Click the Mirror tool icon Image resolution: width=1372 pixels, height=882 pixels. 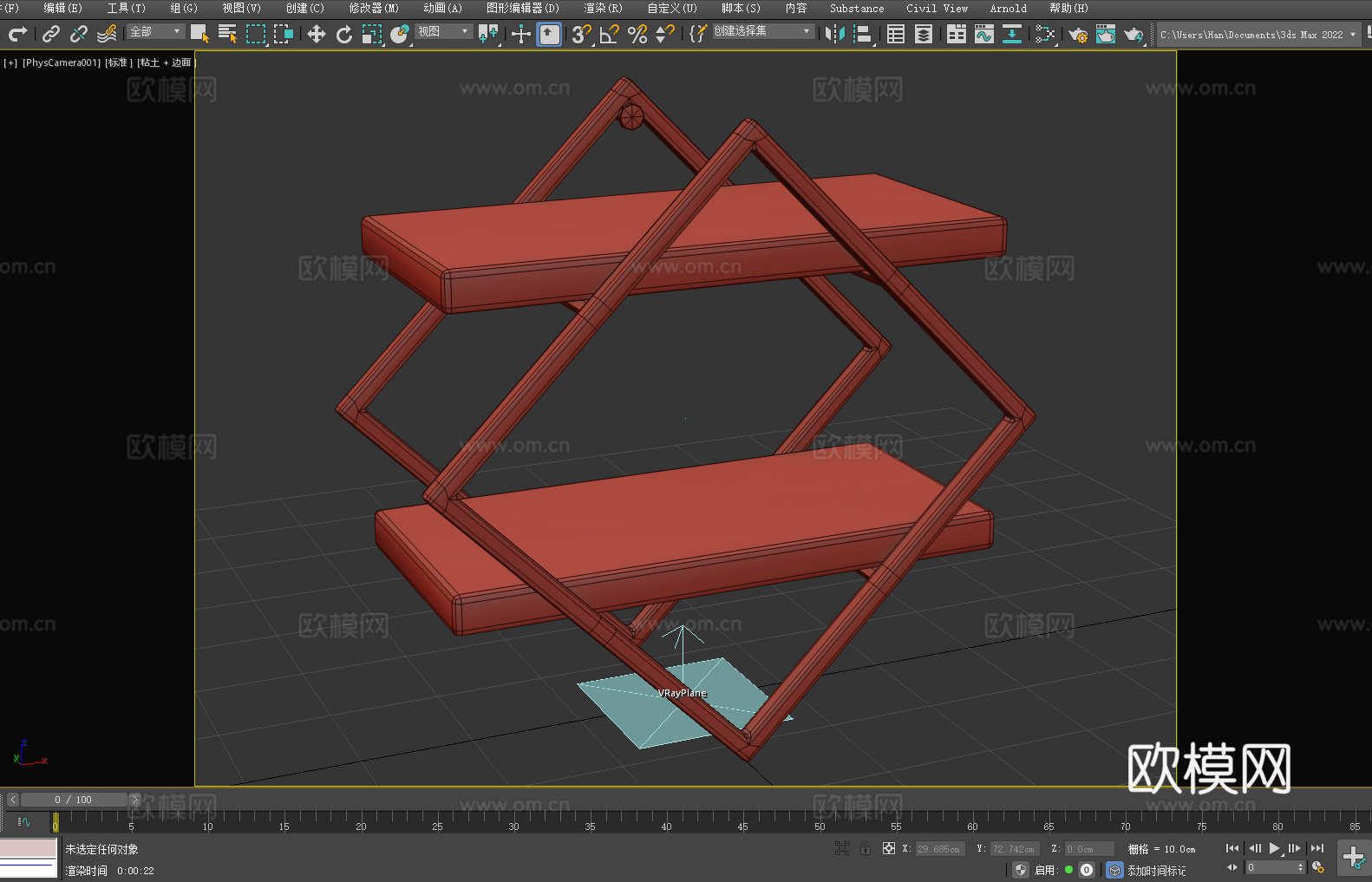pyautogui.click(x=835, y=35)
